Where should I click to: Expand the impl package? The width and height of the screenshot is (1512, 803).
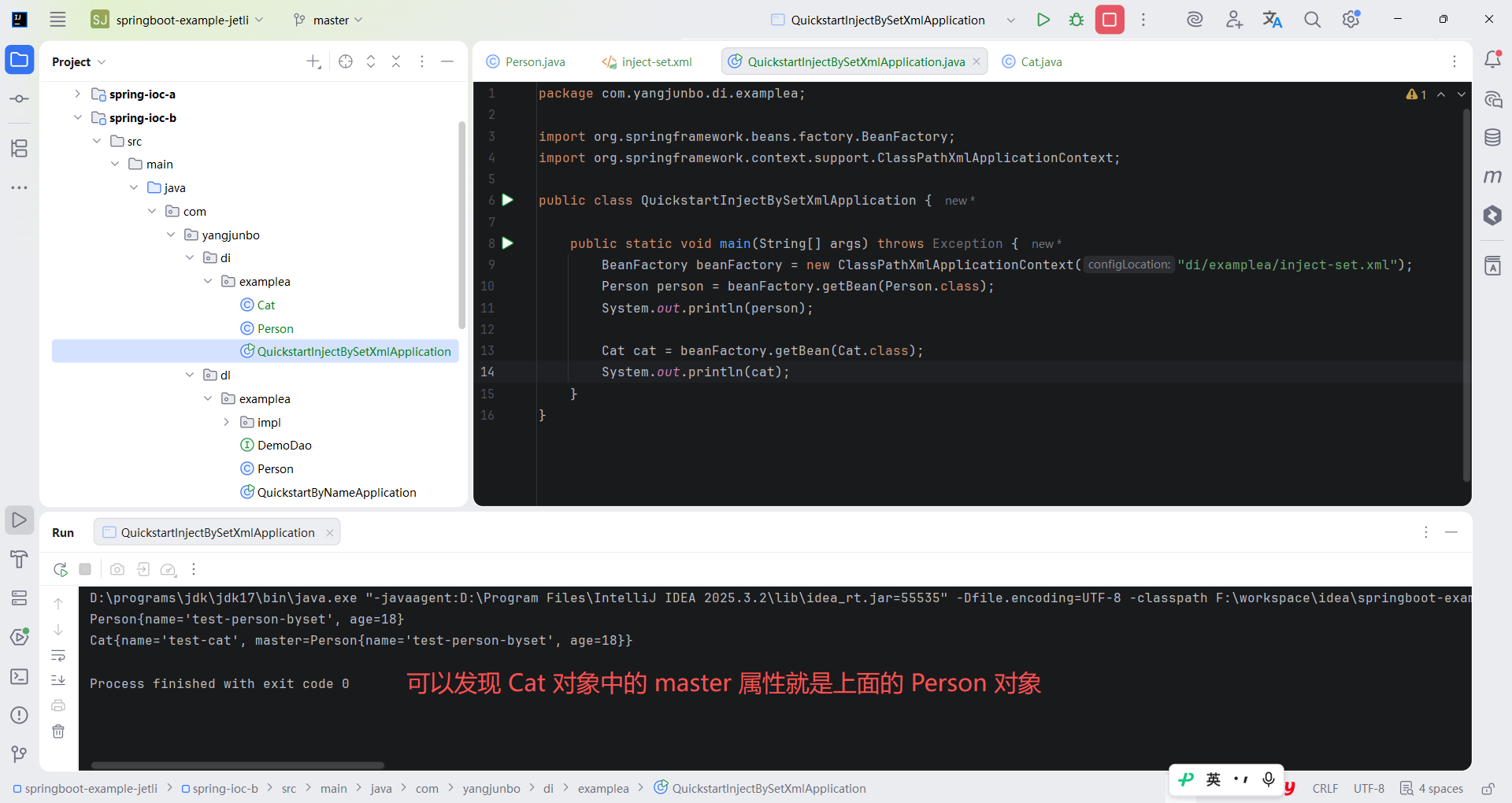226,422
